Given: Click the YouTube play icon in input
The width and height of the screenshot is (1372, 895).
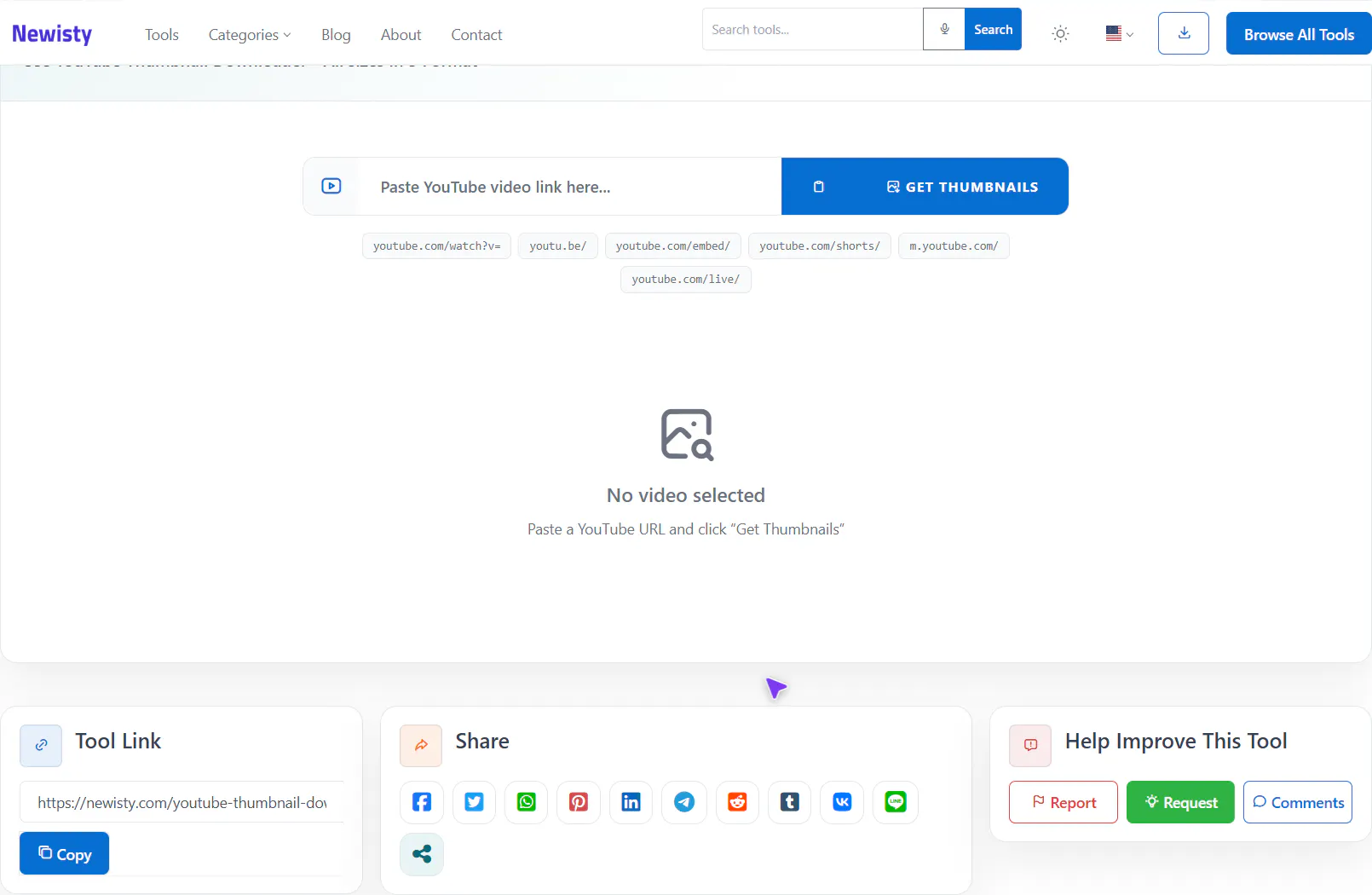Looking at the screenshot, I should pos(331,186).
